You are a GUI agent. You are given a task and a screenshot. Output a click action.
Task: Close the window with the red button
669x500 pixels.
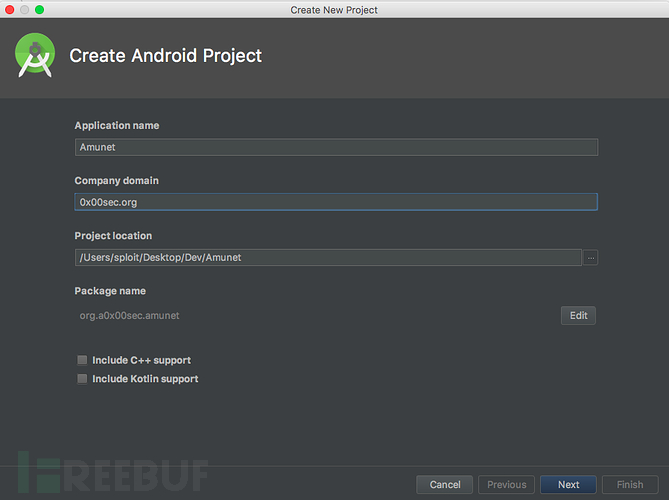[x=9, y=9]
